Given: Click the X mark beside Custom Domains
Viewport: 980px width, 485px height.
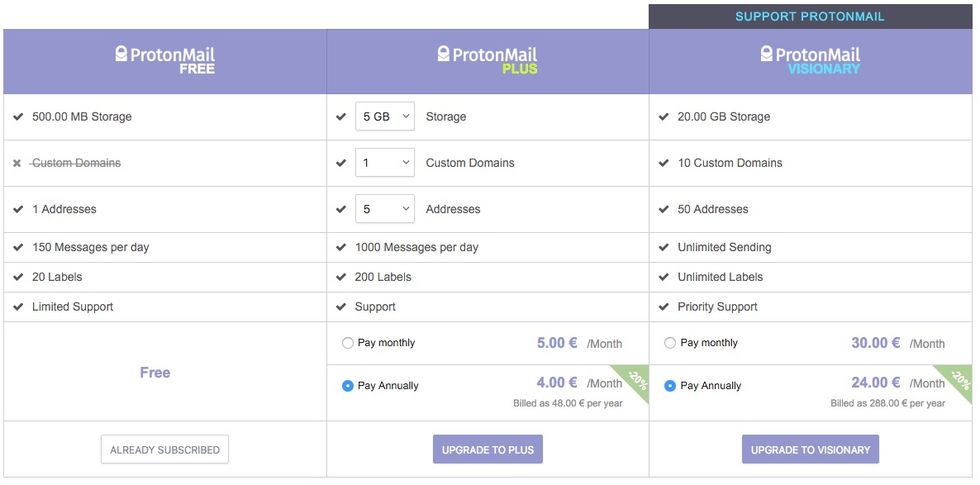Looking at the screenshot, I should pos(17,163).
